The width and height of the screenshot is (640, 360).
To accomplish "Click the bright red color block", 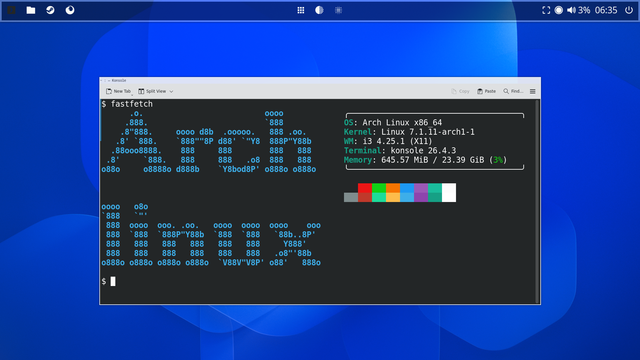I will tap(365, 188).
